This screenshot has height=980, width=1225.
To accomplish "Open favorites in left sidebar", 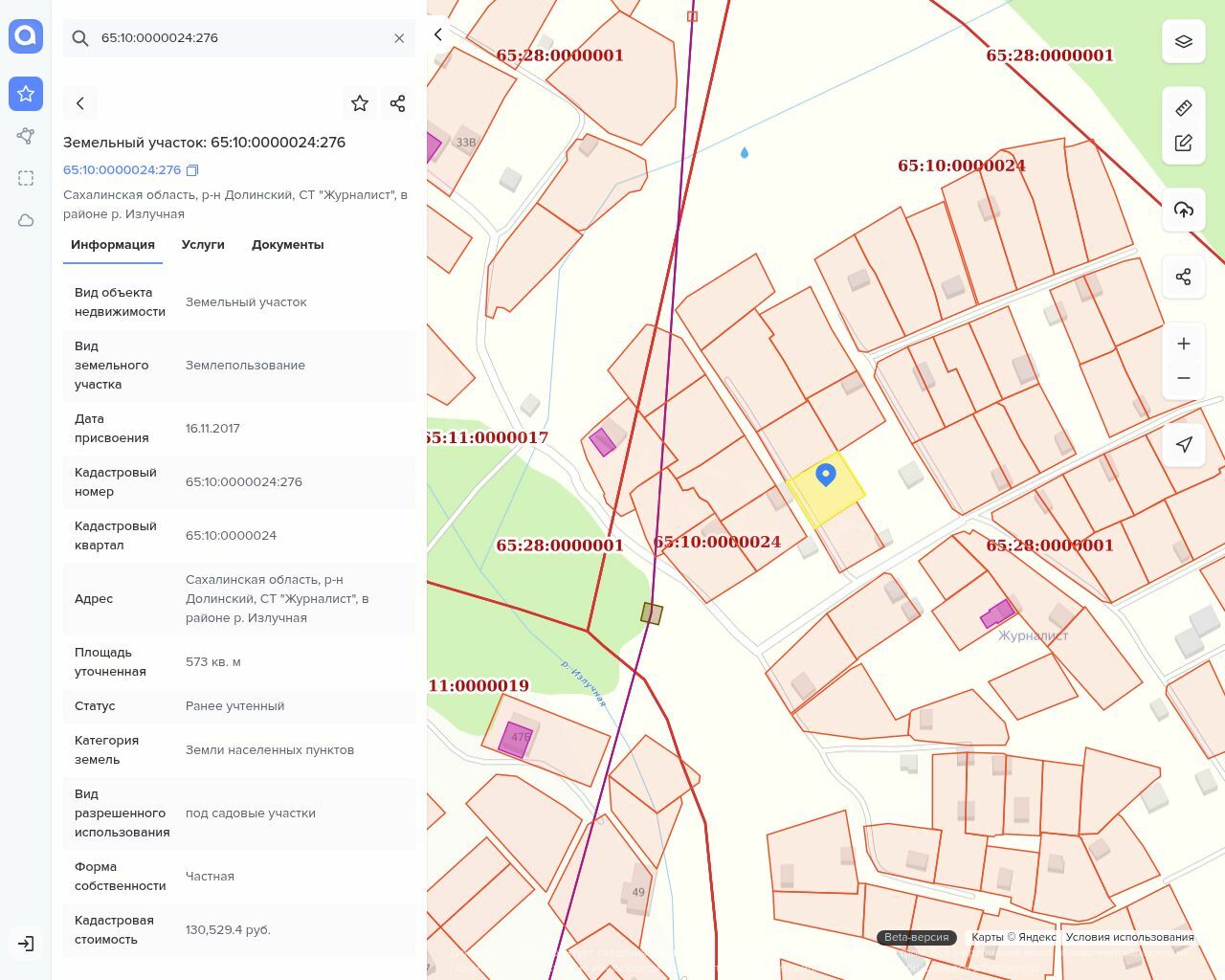I will click(x=26, y=94).
